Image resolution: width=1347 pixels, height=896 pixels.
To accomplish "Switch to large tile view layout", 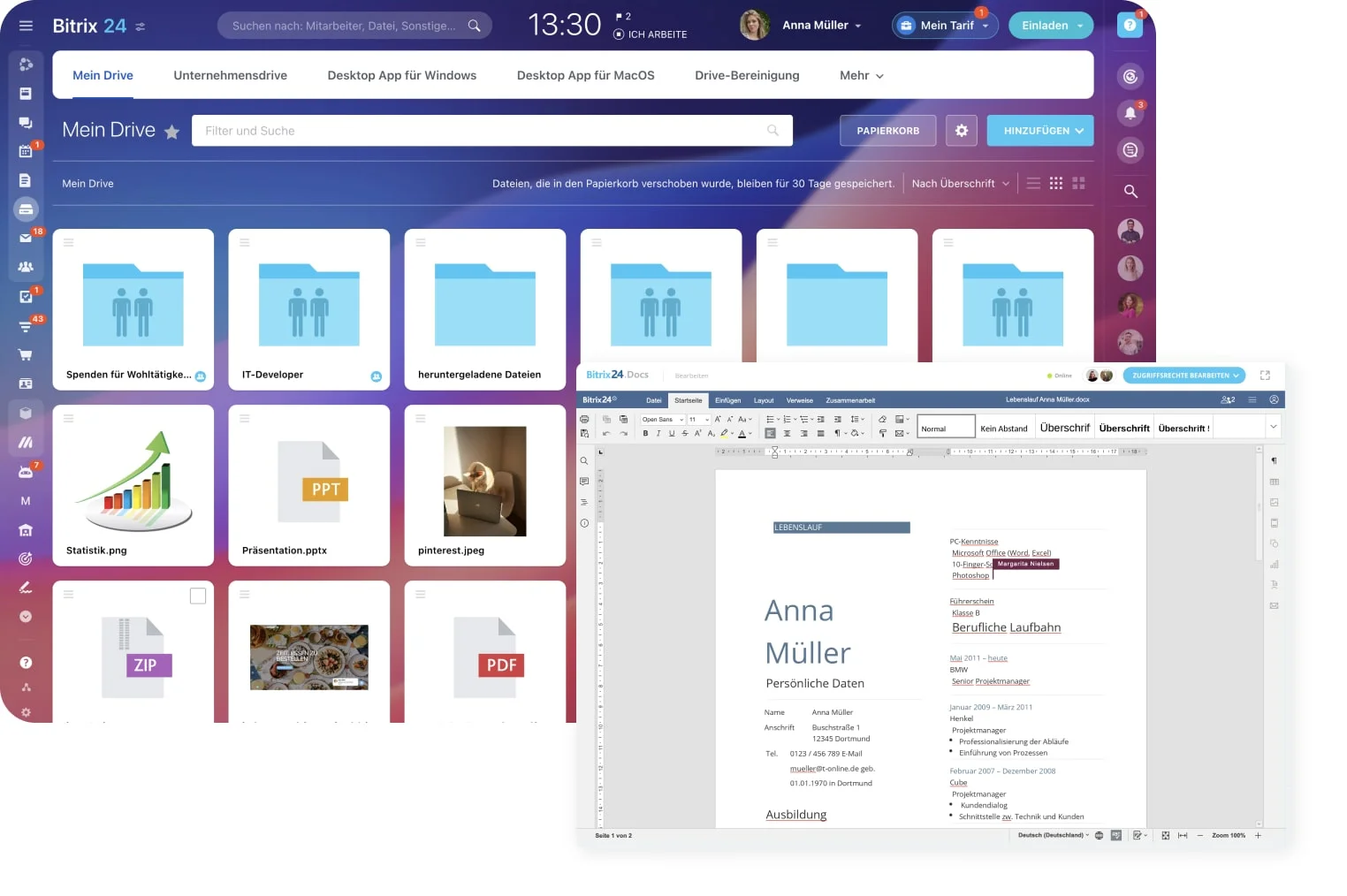I will 1078,183.
